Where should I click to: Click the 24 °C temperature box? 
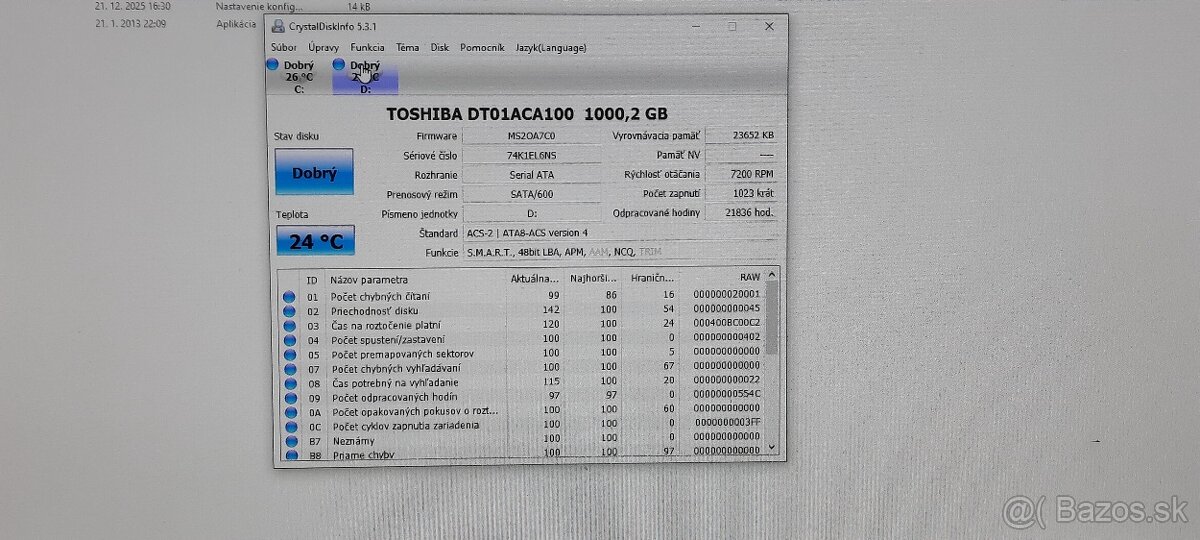(315, 241)
